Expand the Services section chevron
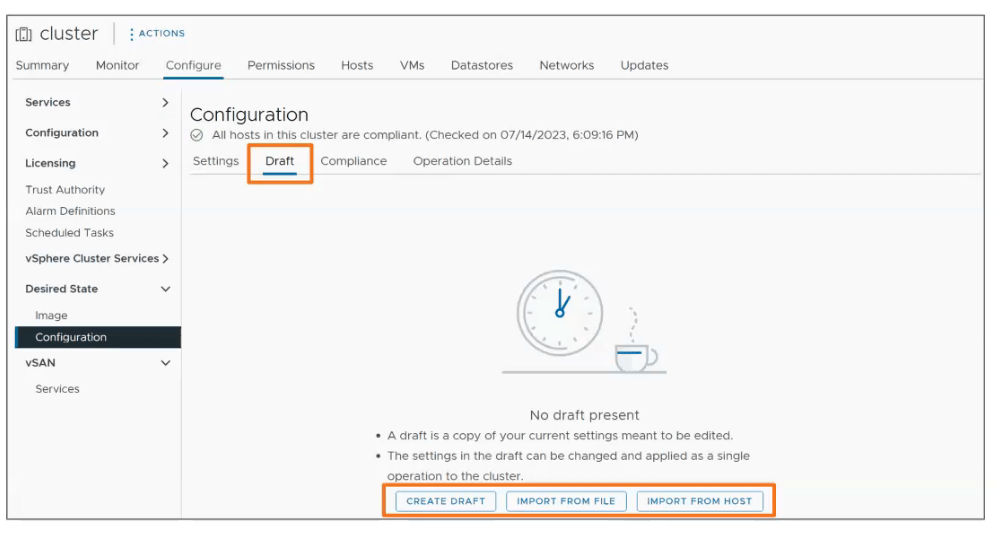 click(x=165, y=103)
